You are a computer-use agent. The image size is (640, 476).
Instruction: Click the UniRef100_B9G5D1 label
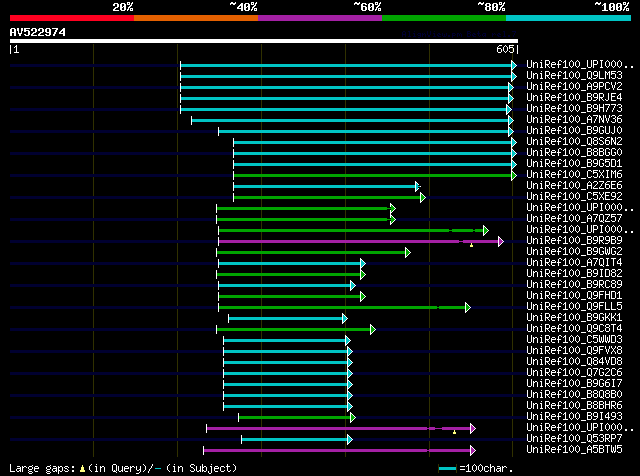coord(574,164)
